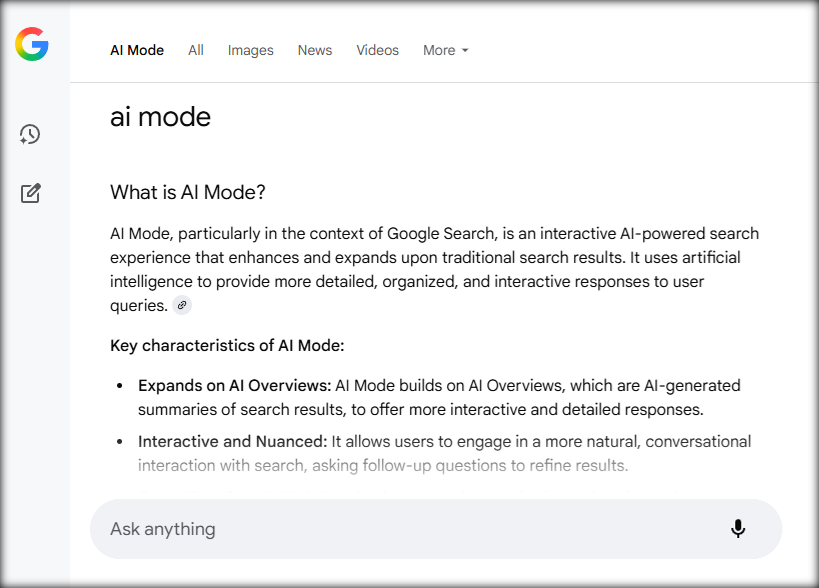This screenshot has height=588, width=819.
Task: Activate the microphone voice search icon
Action: [x=738, y=529]
